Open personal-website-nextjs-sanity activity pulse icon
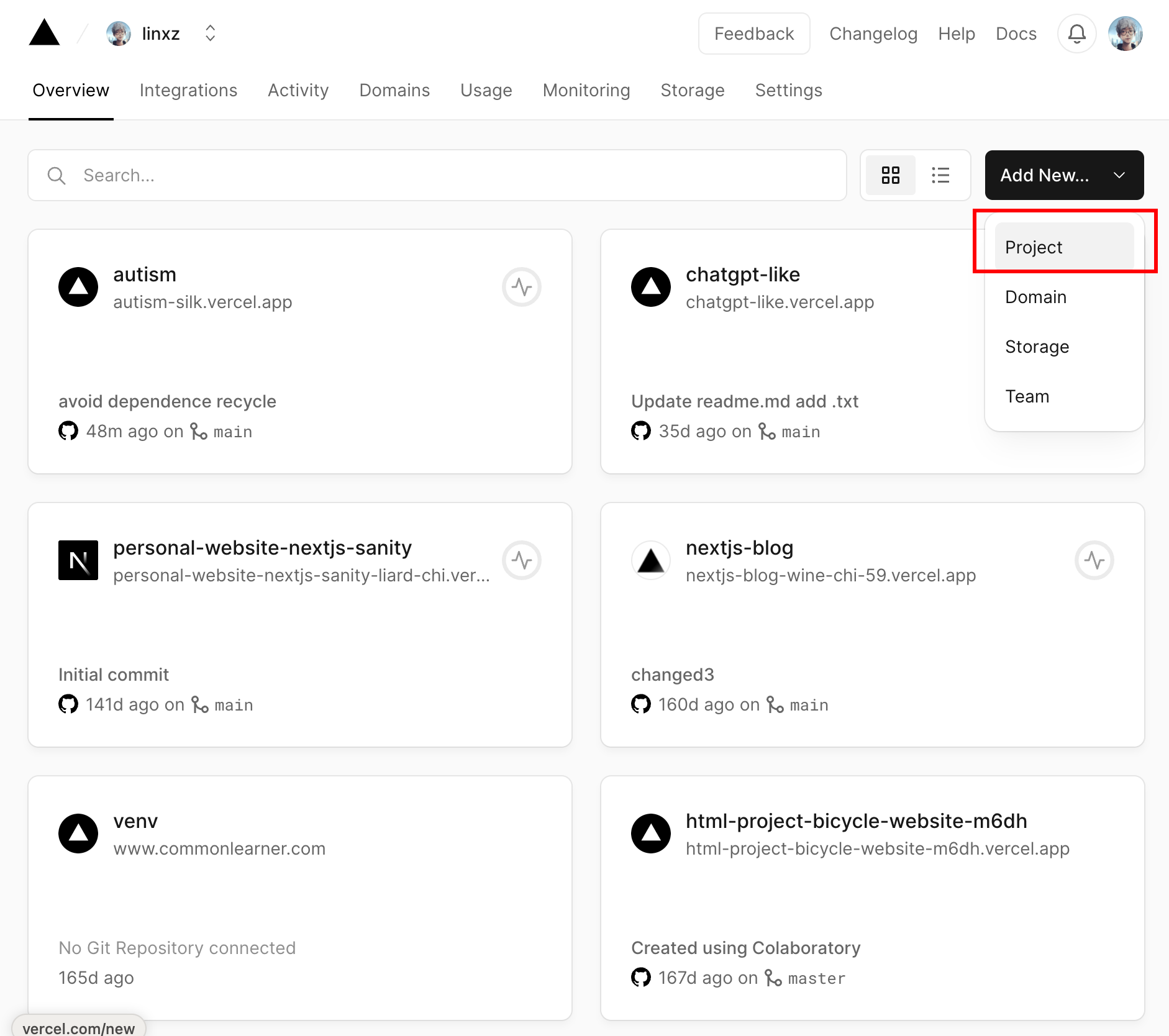1169x1036 pixels. tap(522, 560)
